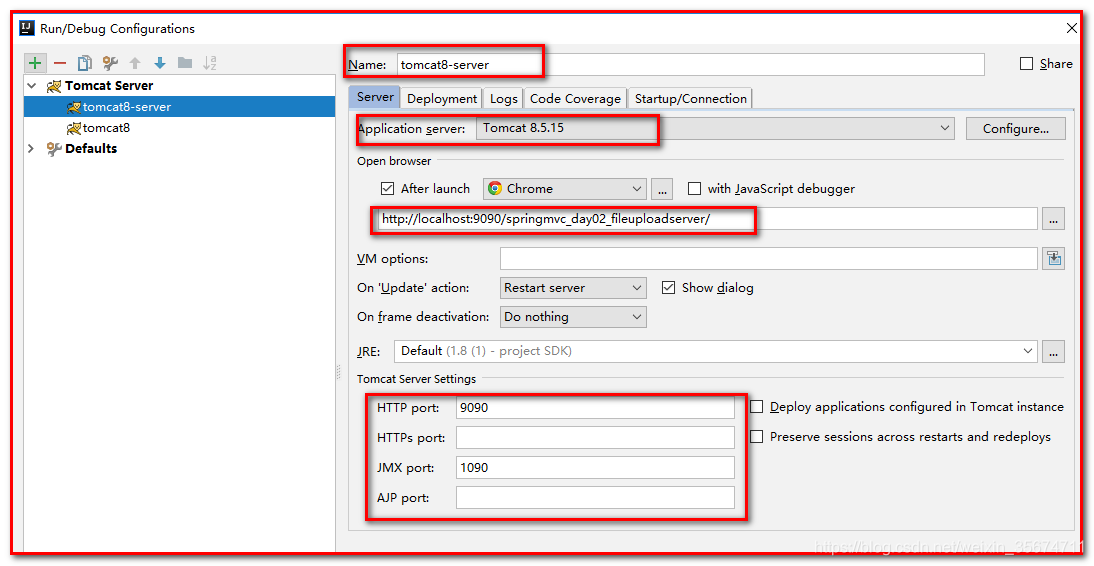Click the Configure... button

pyautogui.click(x=1016, y=128)
